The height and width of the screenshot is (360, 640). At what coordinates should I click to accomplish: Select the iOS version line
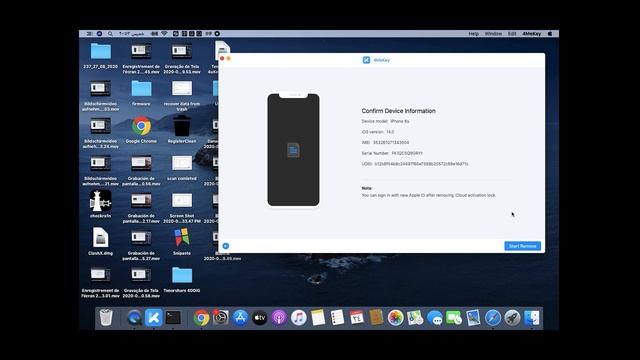point(378,132)
